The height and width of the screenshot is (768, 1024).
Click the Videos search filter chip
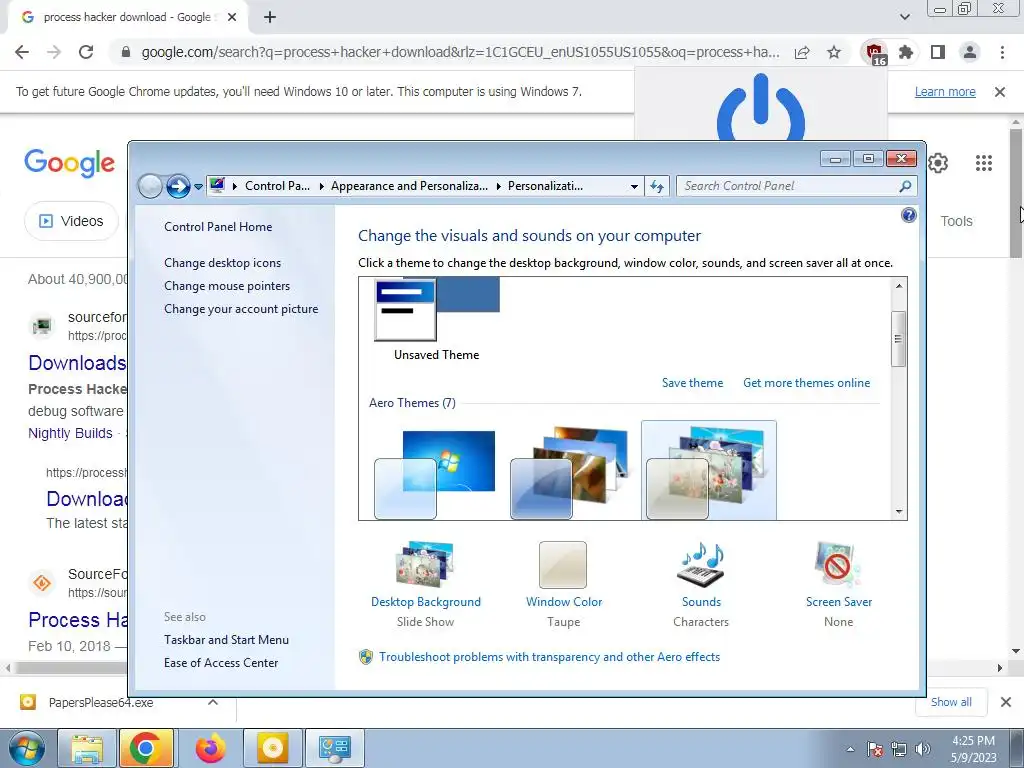click(x=71, y=221)
